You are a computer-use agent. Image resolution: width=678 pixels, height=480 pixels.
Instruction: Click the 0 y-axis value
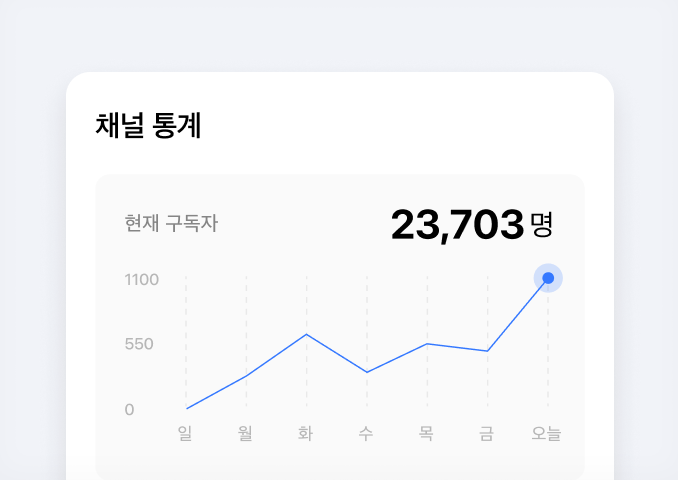[129, 410]
